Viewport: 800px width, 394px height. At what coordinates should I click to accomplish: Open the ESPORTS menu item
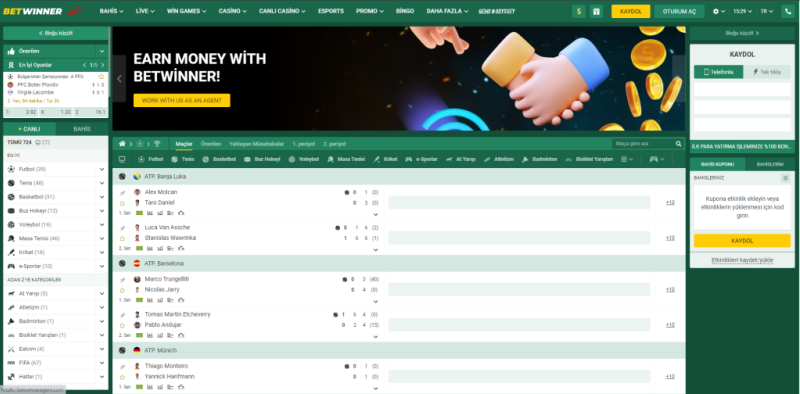(x=331, y=11)
